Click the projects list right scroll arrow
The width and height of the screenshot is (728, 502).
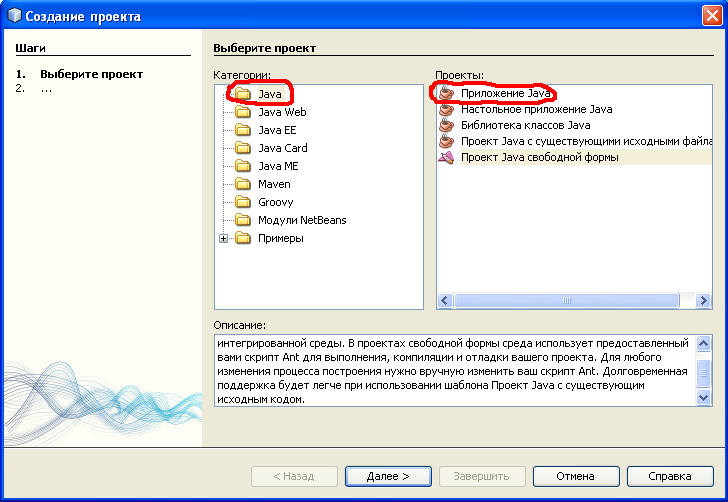pyautogui.click(x=703, y=300)
